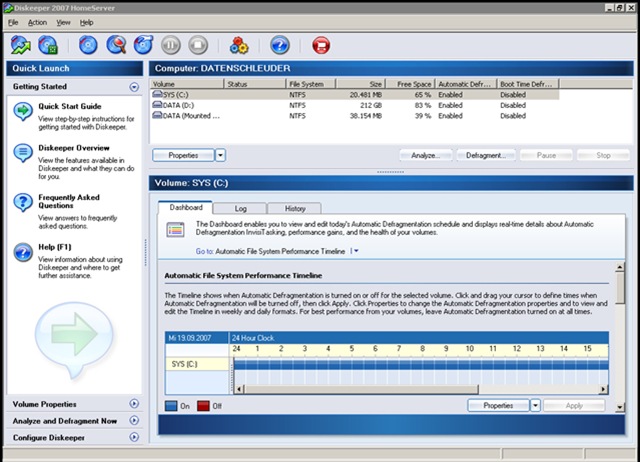The height and width of the screenshot is (462, 640).
Task: Open the View menu
Action: point(63,22)
